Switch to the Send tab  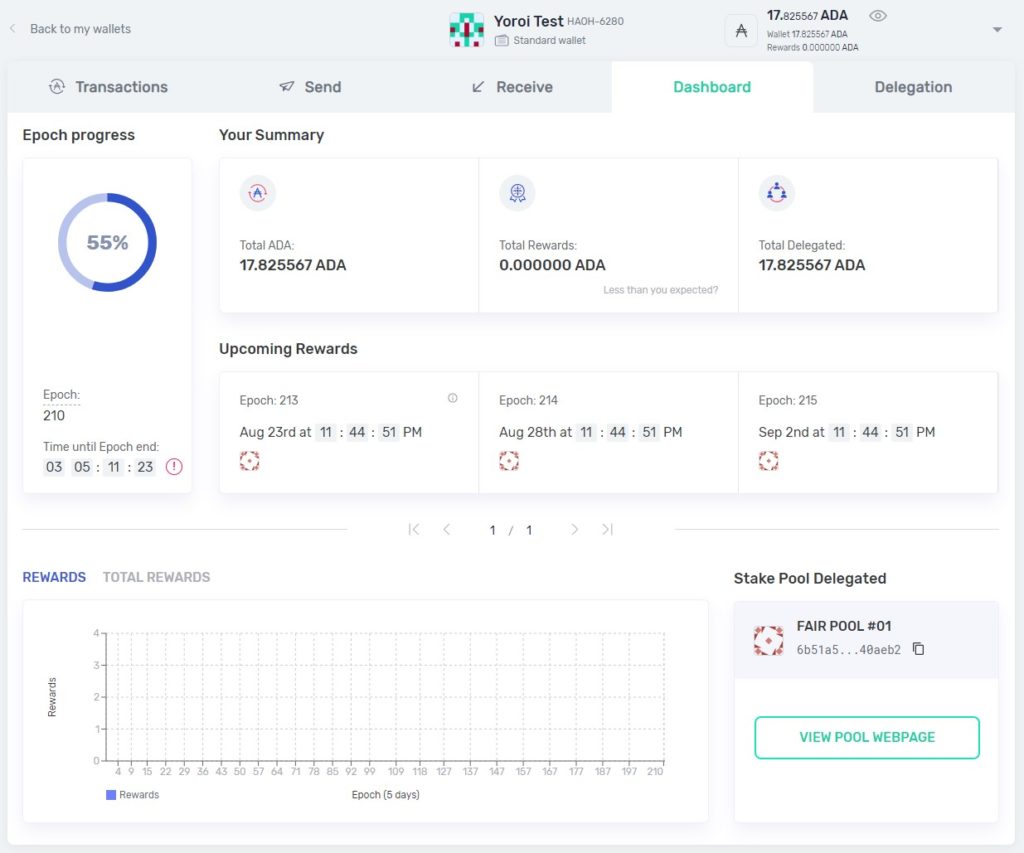point(310,87)
